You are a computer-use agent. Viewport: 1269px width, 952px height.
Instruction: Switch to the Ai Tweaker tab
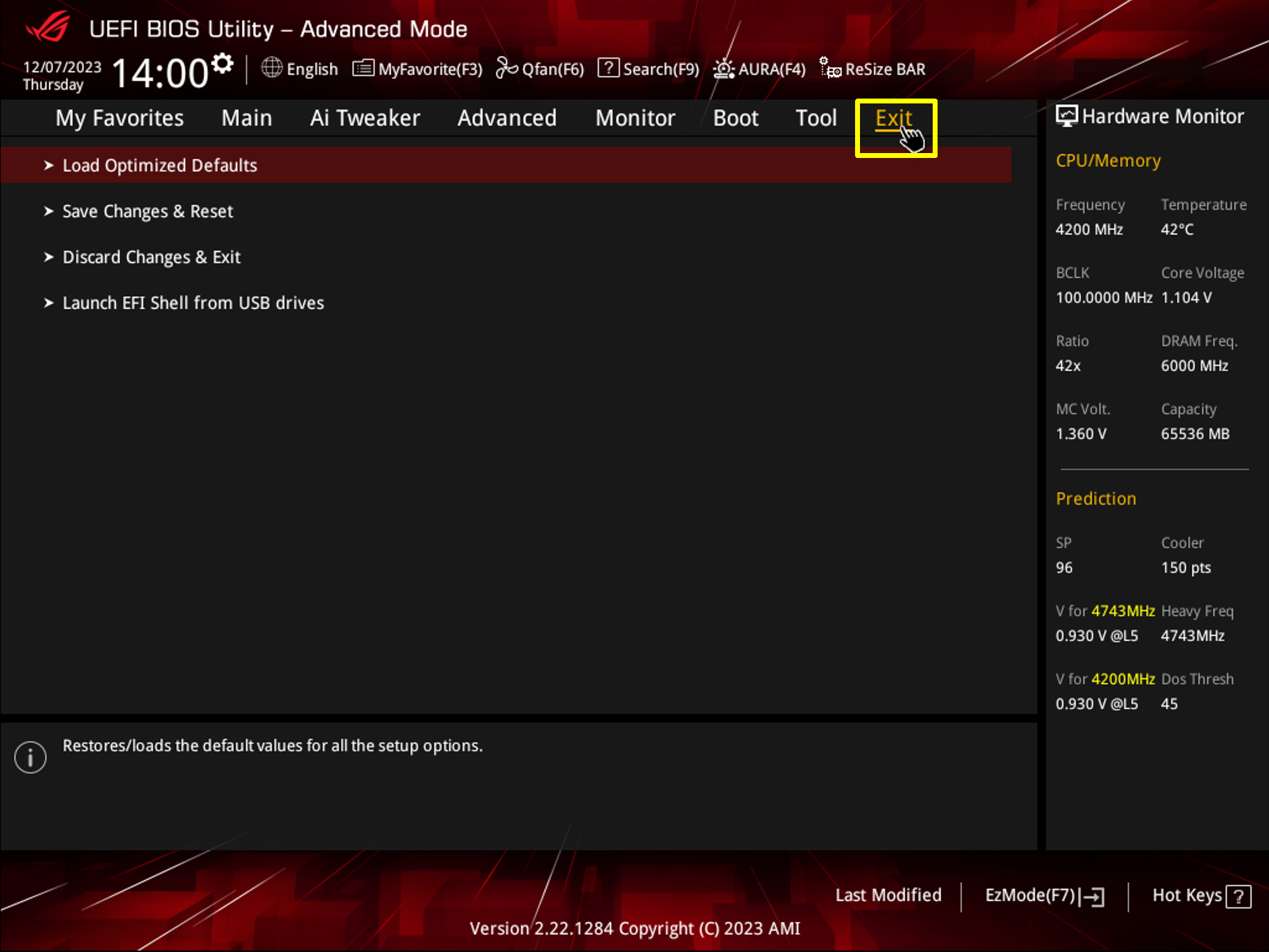coord(365,117)
